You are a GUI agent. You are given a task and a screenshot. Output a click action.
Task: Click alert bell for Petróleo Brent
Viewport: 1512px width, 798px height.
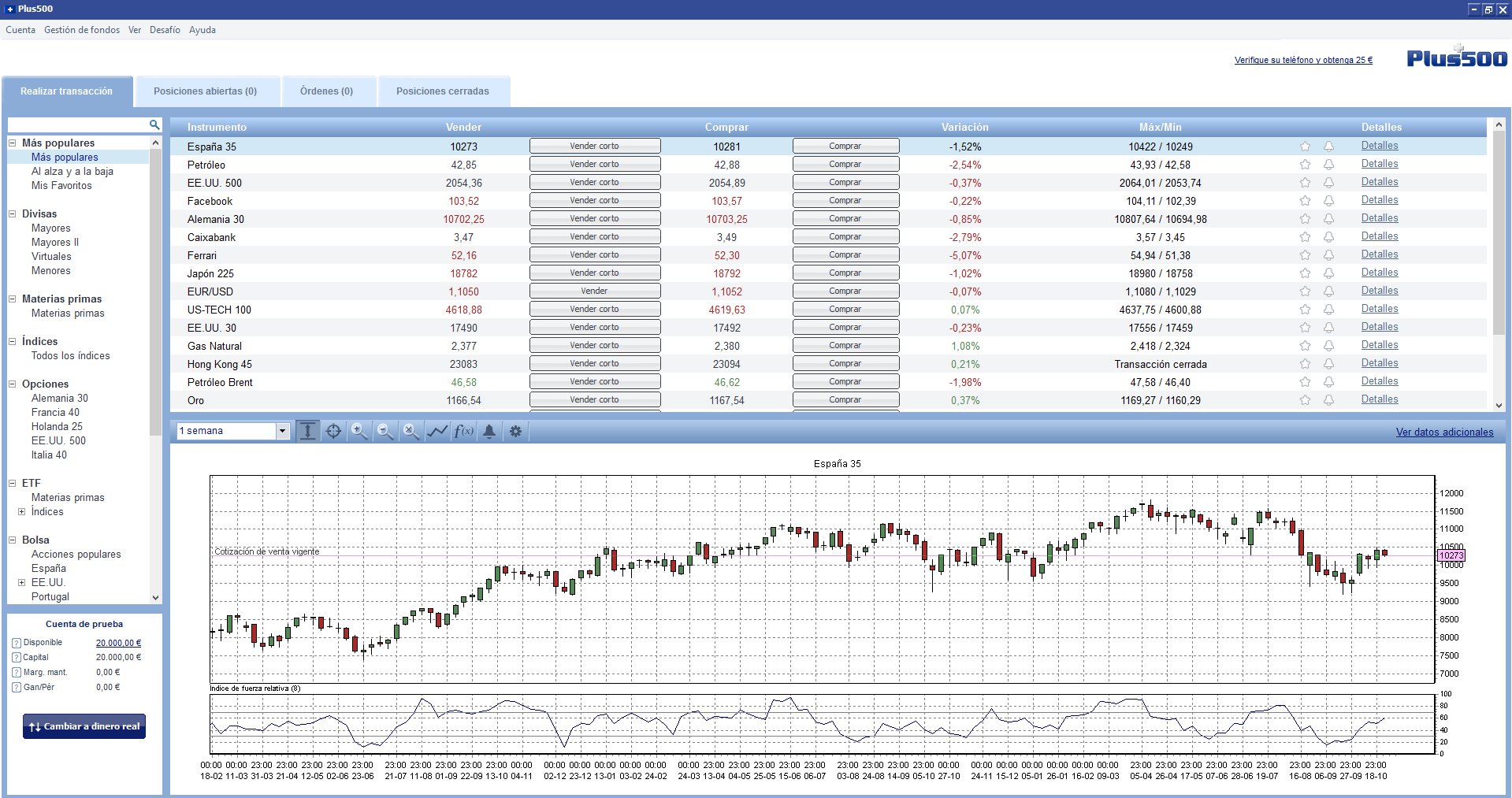tap(1328, 382)
